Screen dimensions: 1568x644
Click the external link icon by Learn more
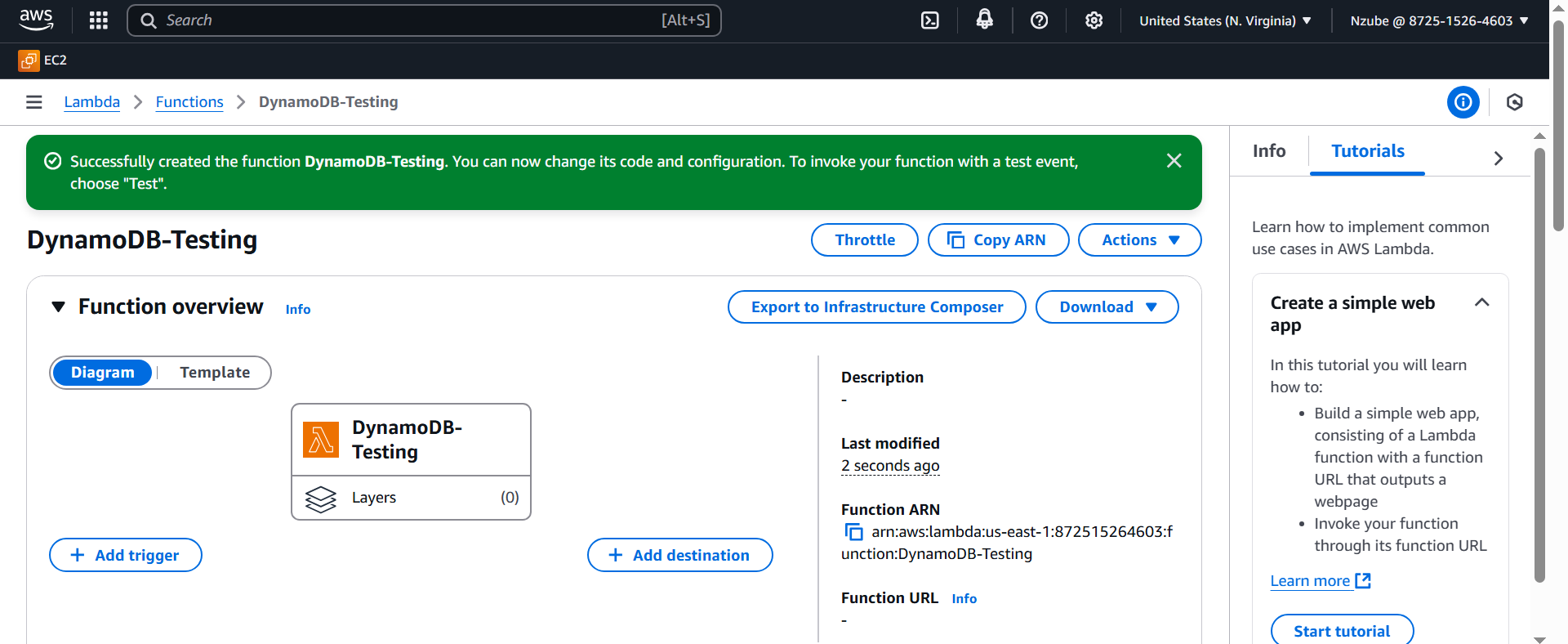pyautogui.click(x=1363, y=580)
